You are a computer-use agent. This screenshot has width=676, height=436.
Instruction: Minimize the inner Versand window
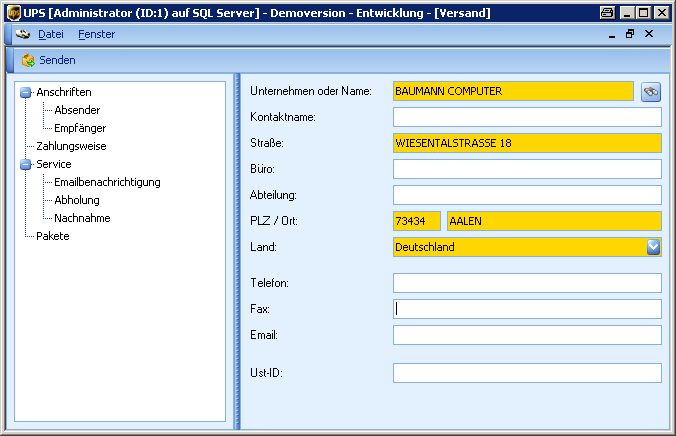click(x=611, y=35)
